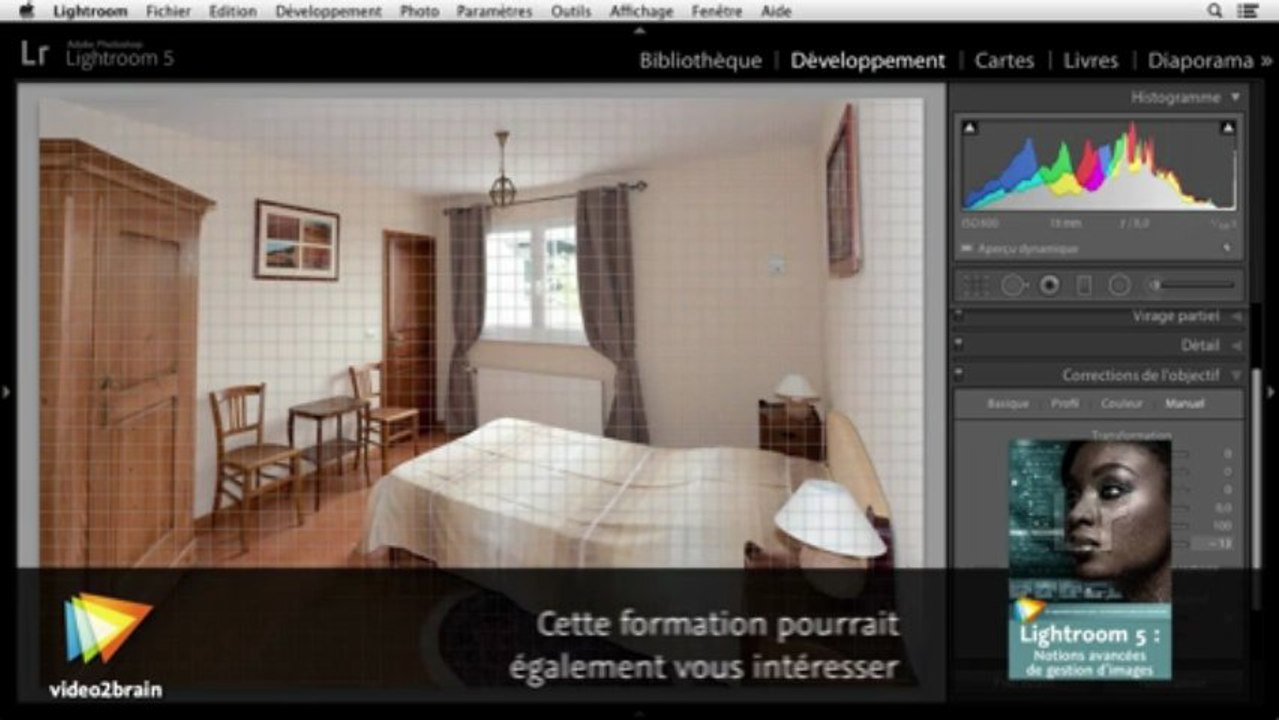
Task: Select the Red eye correction tool
Action: click(x=1049, y=286)
